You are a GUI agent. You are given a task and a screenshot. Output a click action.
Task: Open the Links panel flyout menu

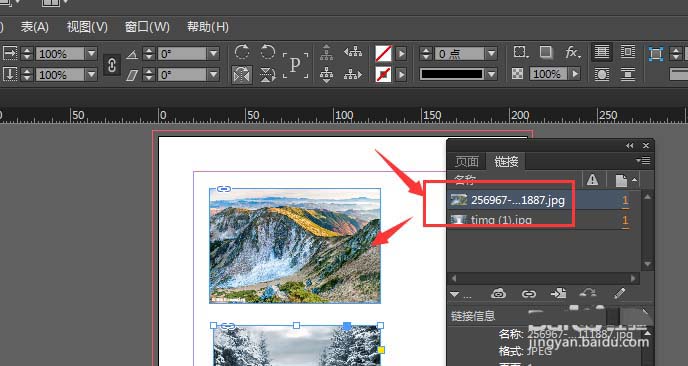click(643, 161)
